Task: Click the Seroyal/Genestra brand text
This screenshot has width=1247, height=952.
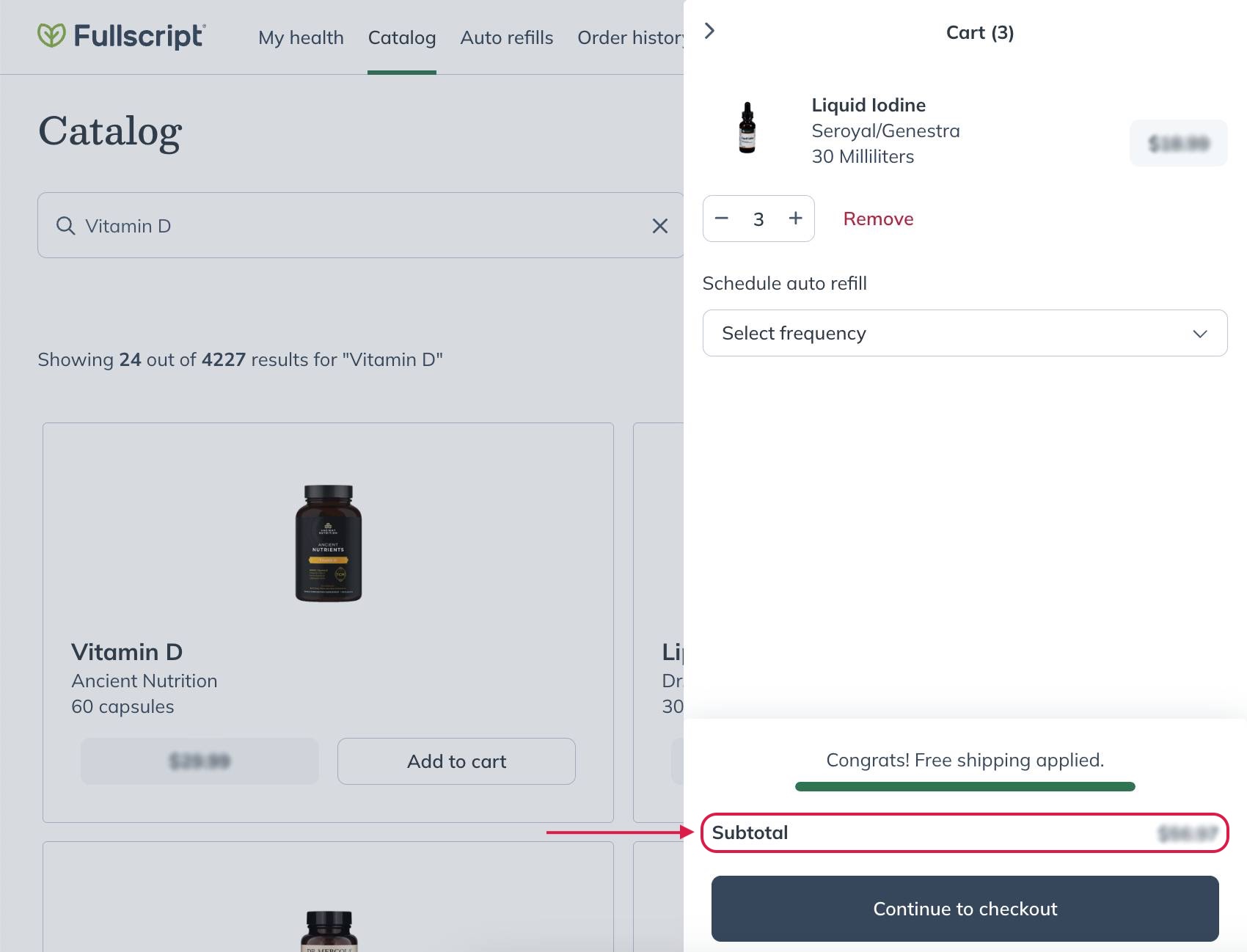Action: click(x=885, y=131)
